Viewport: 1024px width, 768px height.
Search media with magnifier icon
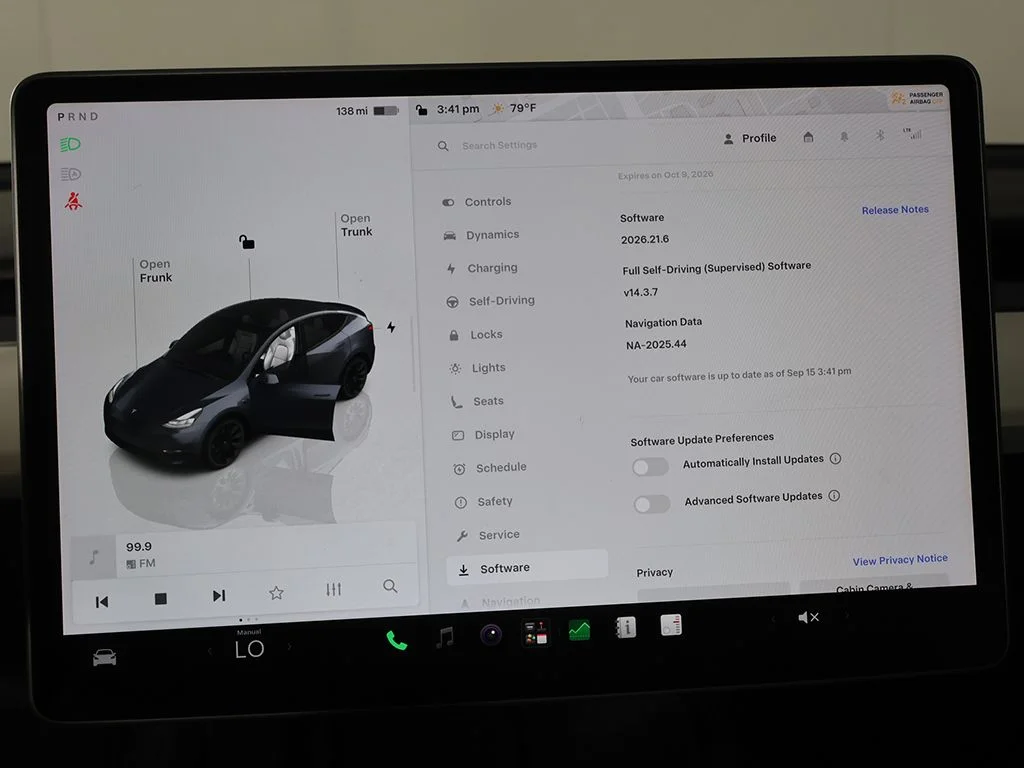click(x=390, y=586)
